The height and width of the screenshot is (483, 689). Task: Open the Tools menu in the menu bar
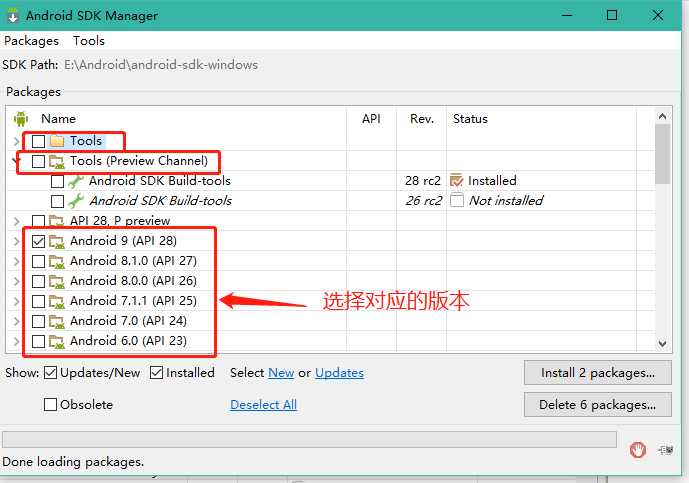click(x=89, y=41)
